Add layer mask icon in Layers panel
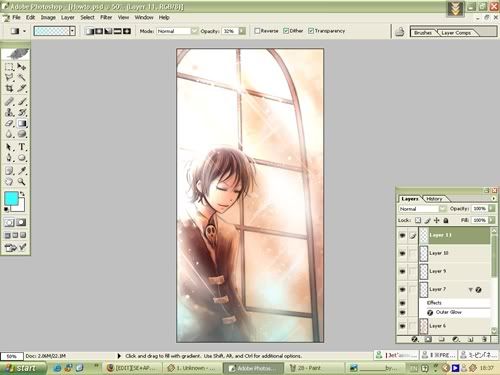Screen dimensions: 500x375 click(x=428, y=339)
